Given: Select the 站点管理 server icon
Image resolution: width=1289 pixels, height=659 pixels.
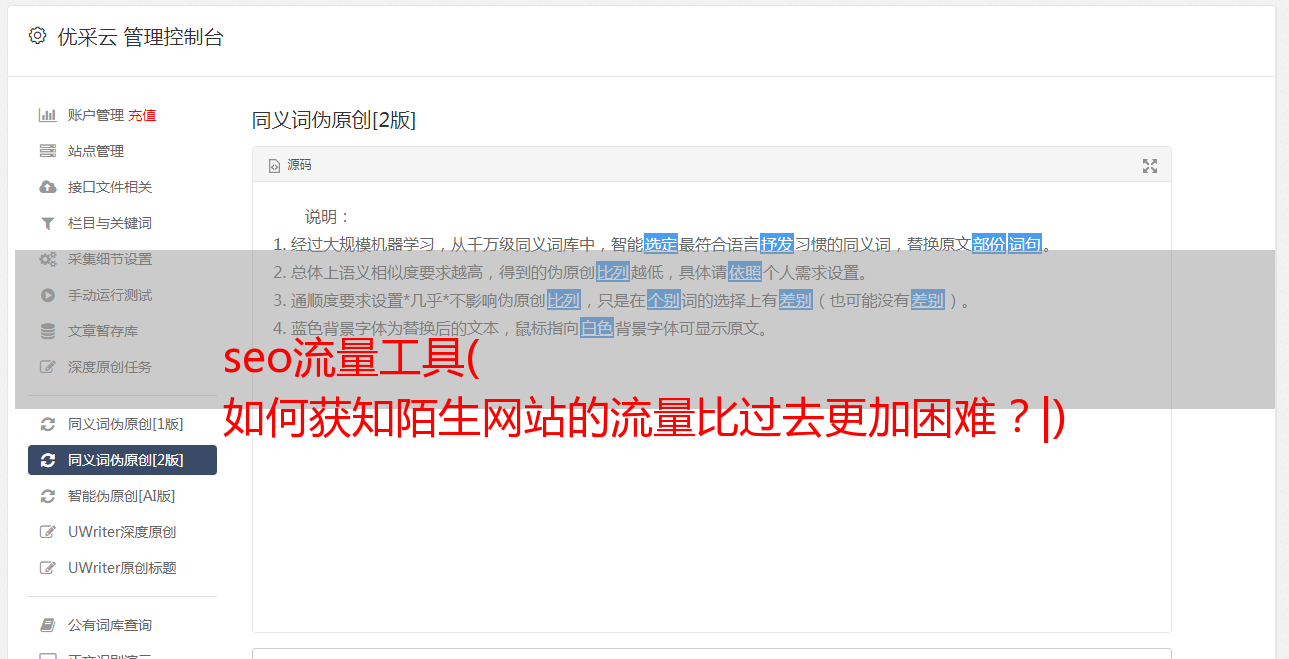Looking at the screenshot, I should click(47, 151).
